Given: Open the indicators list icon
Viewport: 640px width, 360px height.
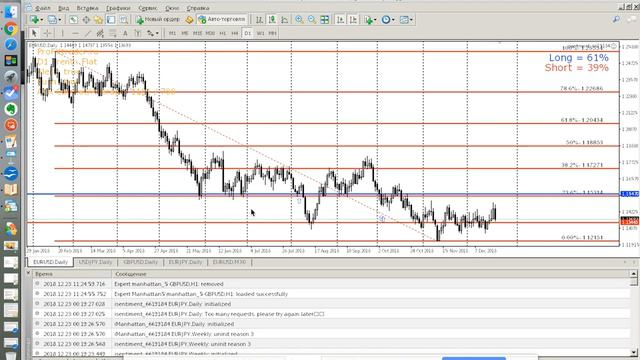Looking at the screenshot, I should pos(369,20).
